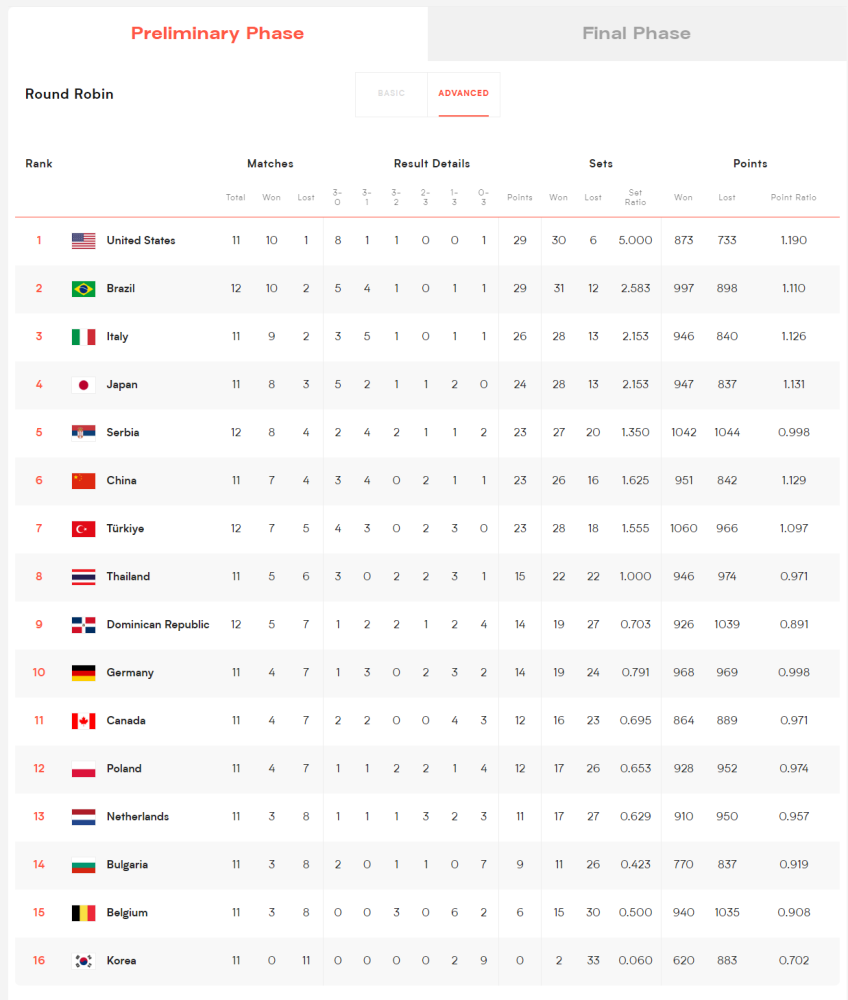Click the Canada flag icon
Screen dimensions: 848x1000
84,721
